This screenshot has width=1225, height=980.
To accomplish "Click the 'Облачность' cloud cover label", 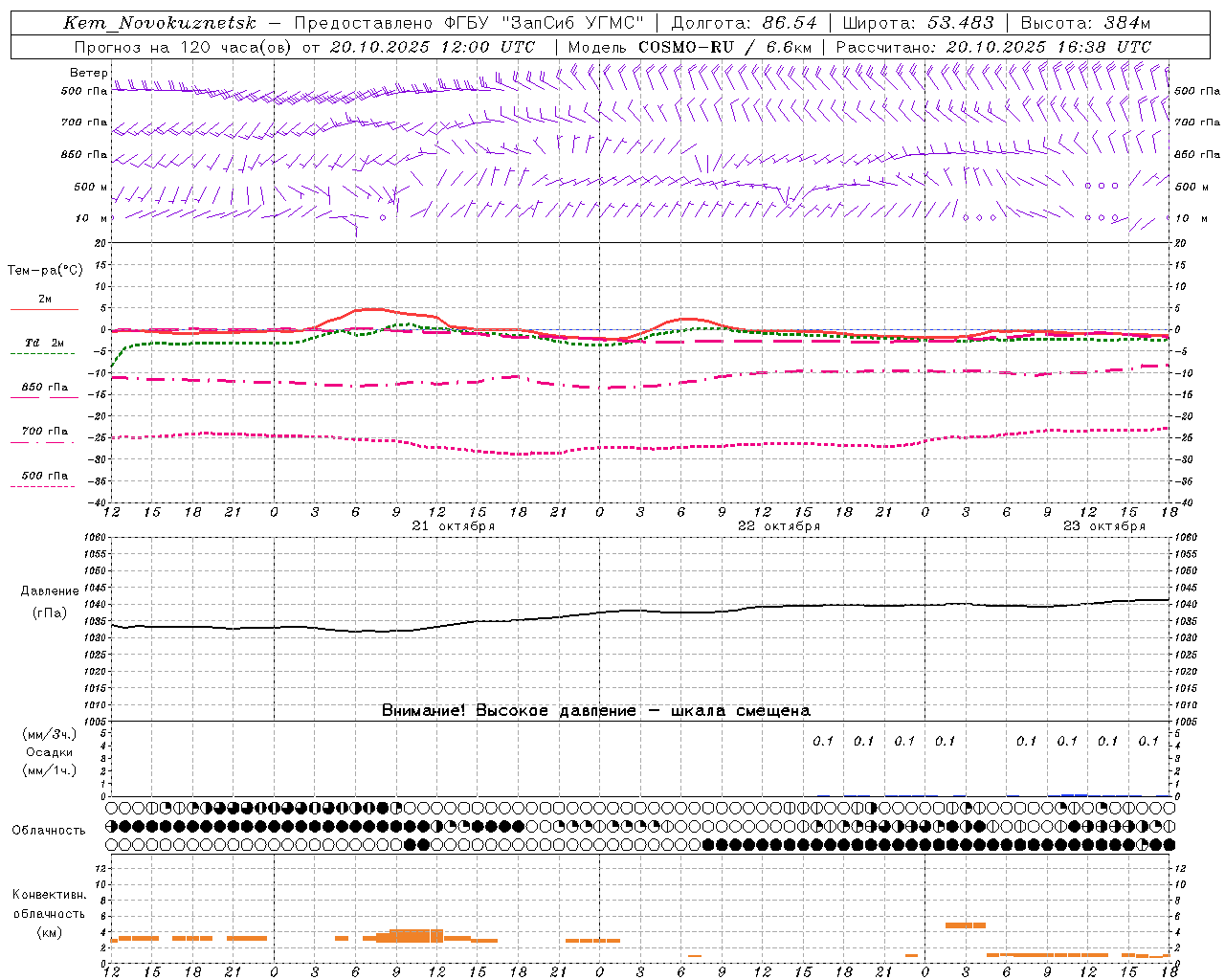I will pos(49,831).
